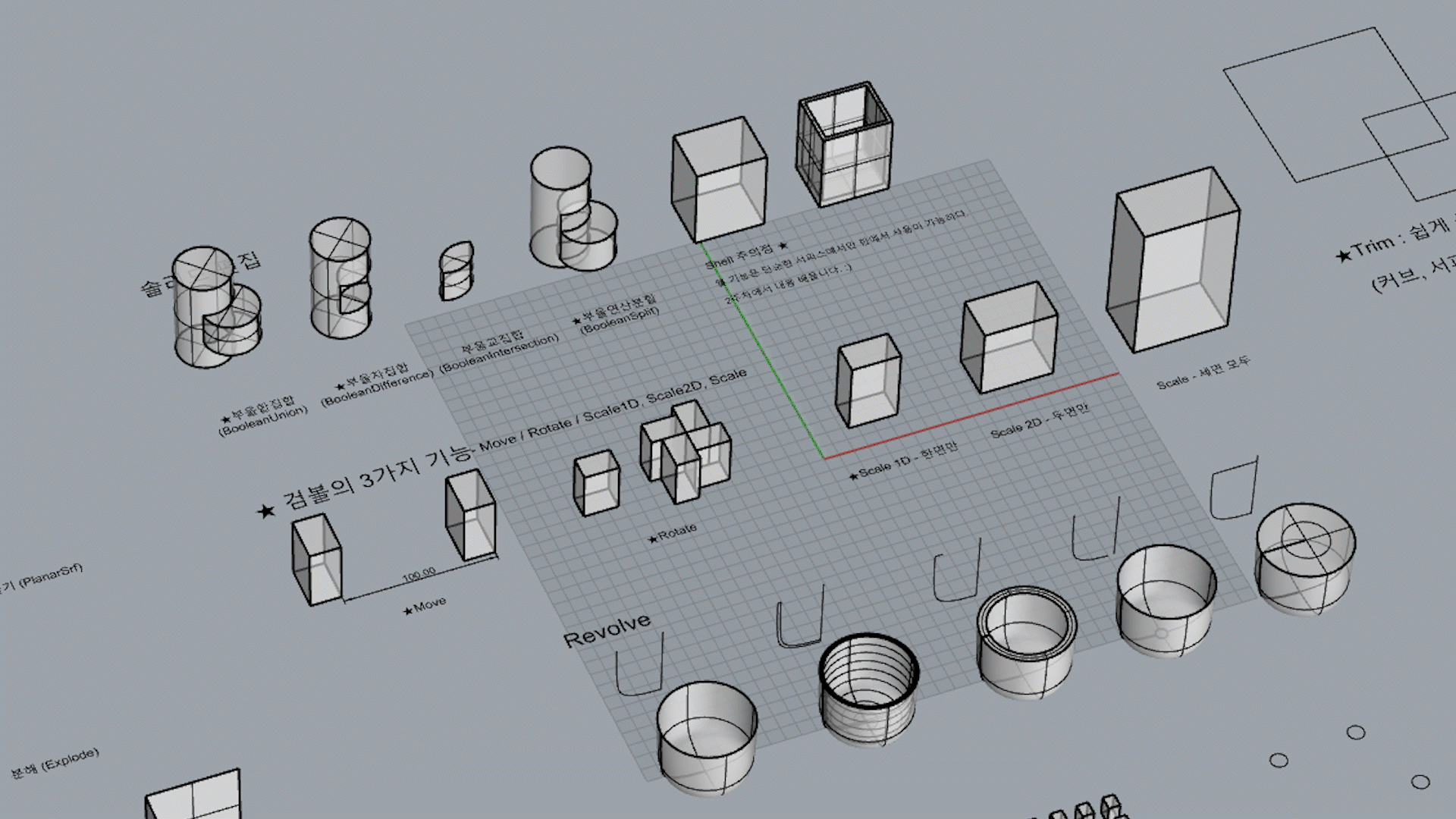Select the BooleanDifference notched cylinder
The image size is (1456, 819).
point(338,278)
